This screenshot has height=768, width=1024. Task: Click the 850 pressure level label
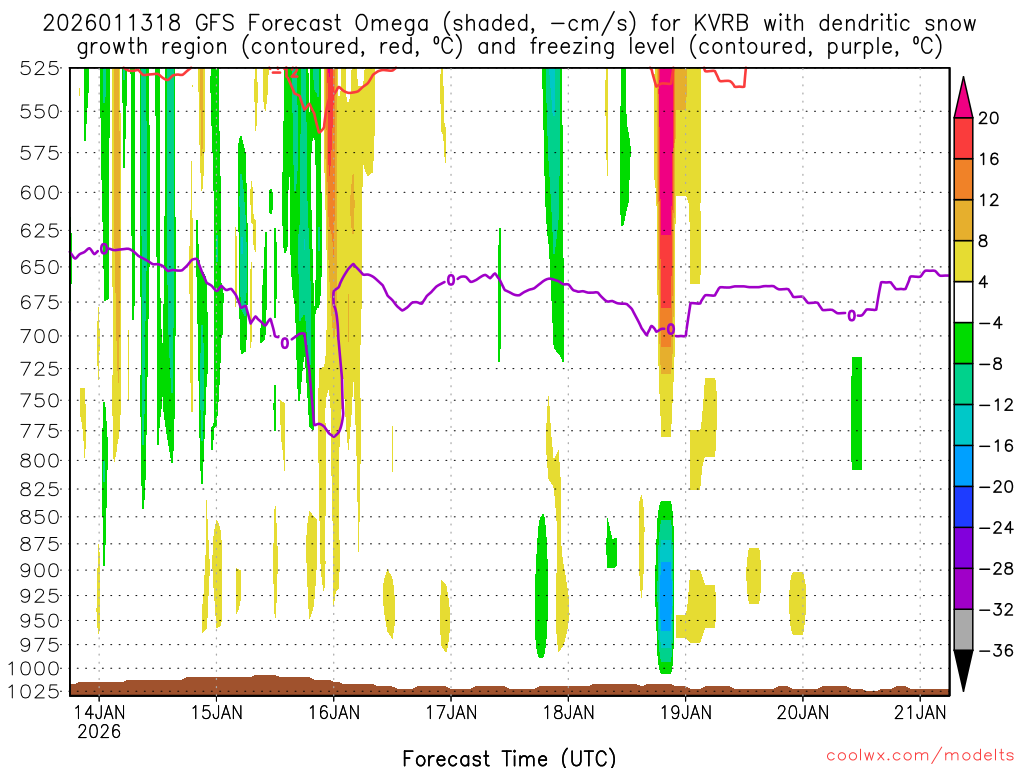pos(40,517)
